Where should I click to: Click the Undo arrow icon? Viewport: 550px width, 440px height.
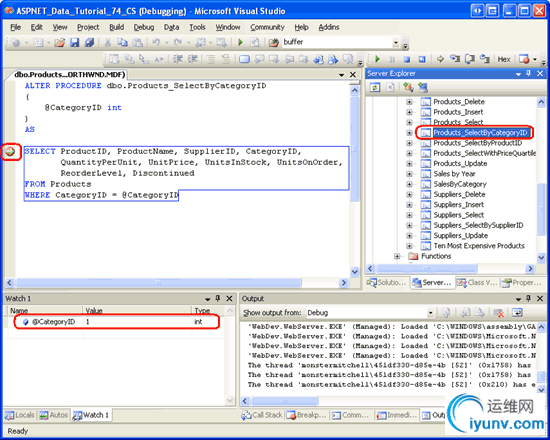click(156, 43)
